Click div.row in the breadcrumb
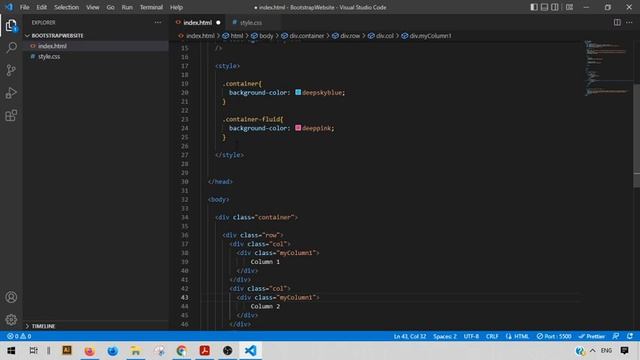Viewport: 640px width, 360px height. coord(346,36)
